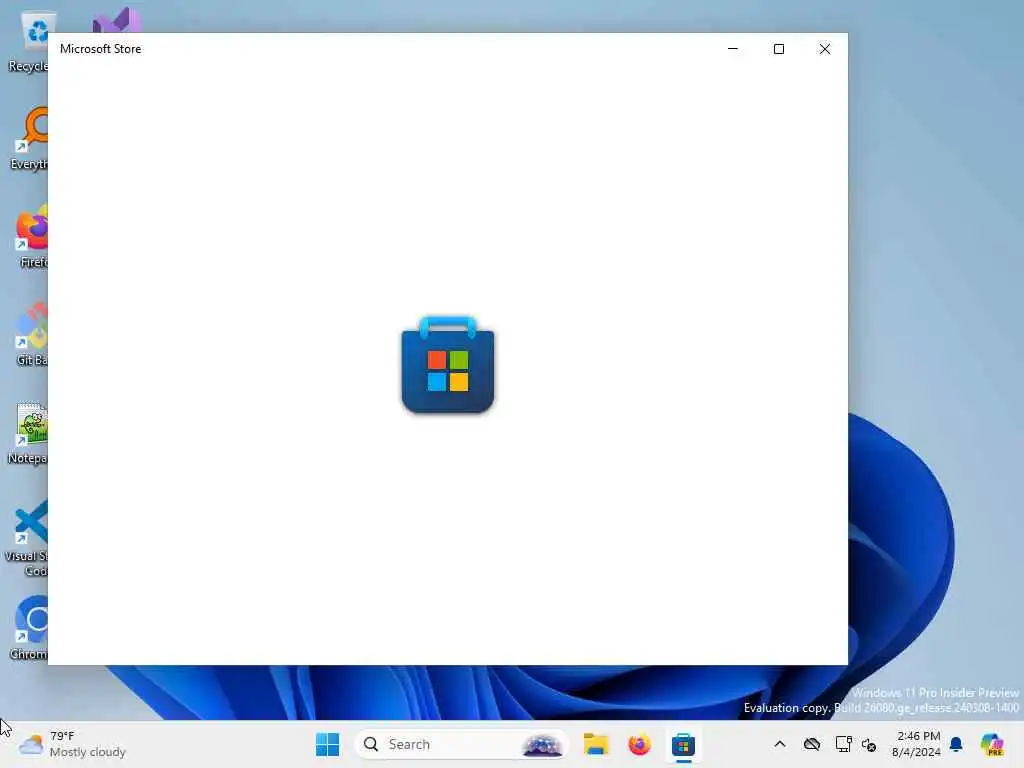The height and width of the screenshot is (768, 1024).
Task: Click the taskbar Search box
Action: [461, 744]
